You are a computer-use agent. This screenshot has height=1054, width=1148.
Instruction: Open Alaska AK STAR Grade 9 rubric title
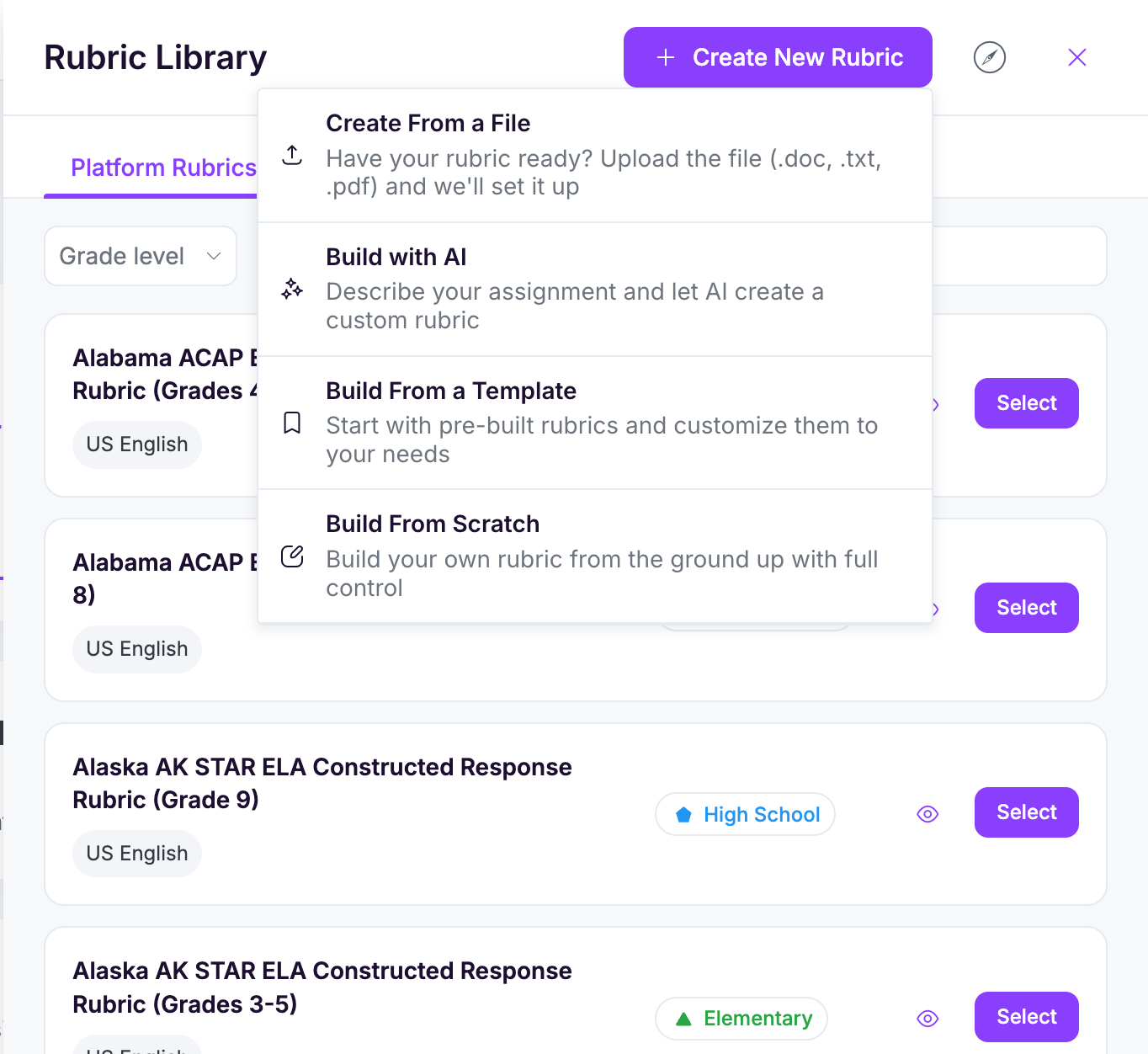(322, 783)
